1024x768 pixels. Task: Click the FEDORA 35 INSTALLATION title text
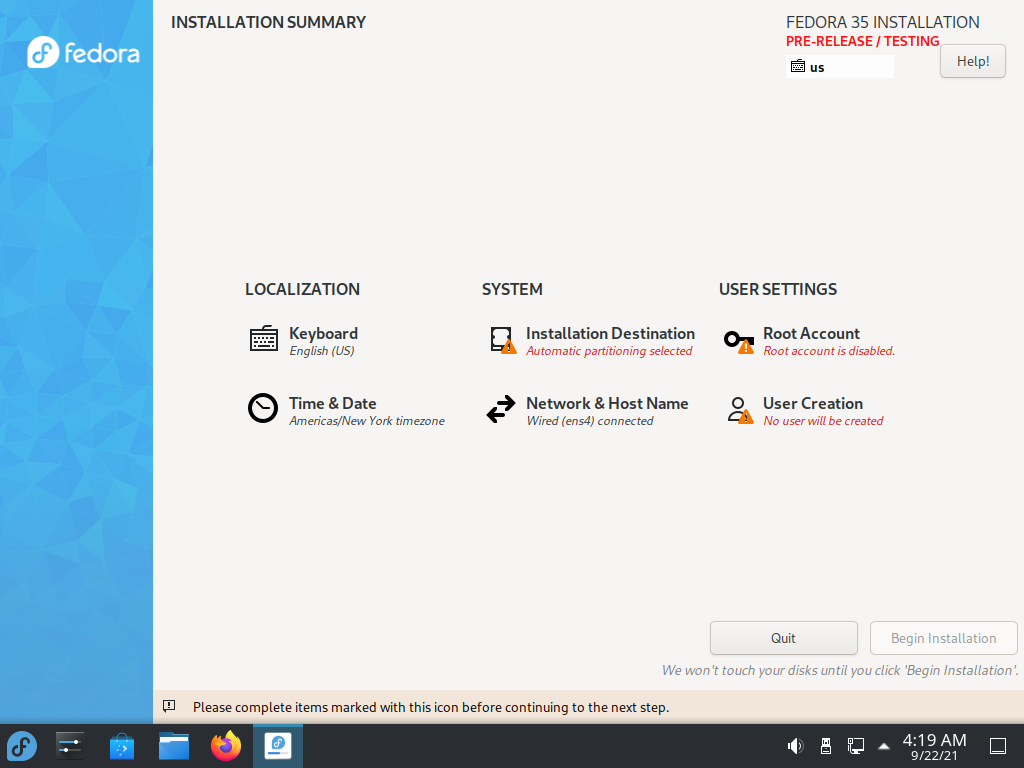[x=882, y=22]
